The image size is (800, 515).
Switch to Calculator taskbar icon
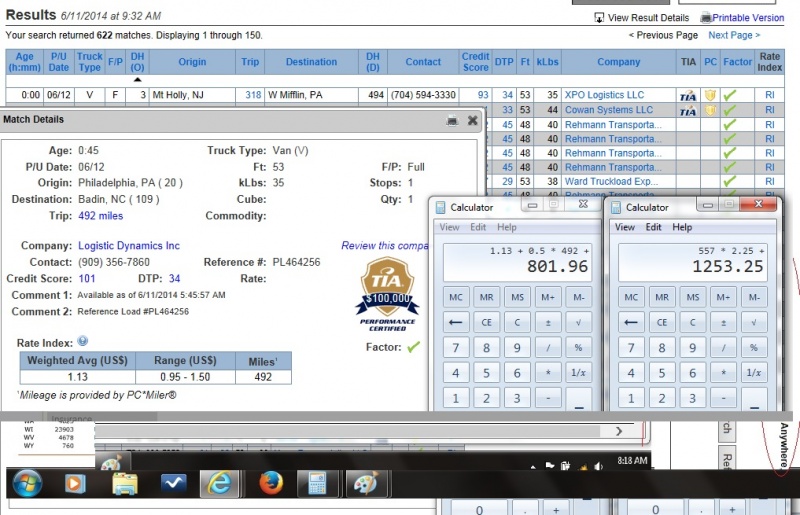click(317, 483)
